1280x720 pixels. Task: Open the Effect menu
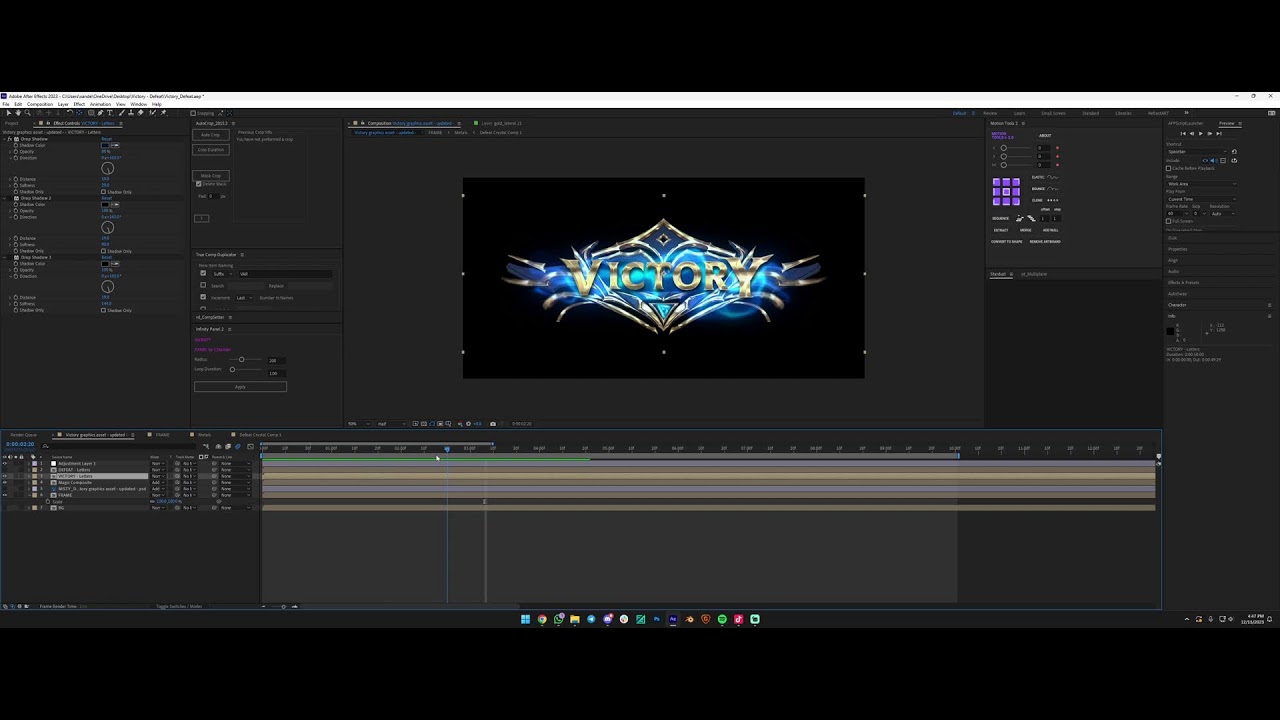(78, 104)
